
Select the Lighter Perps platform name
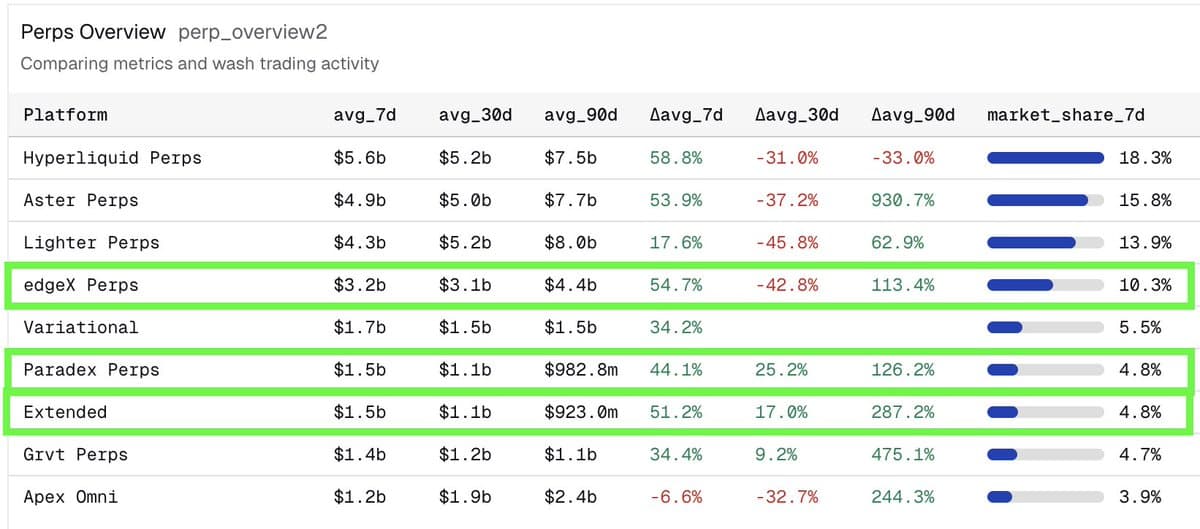91,243
